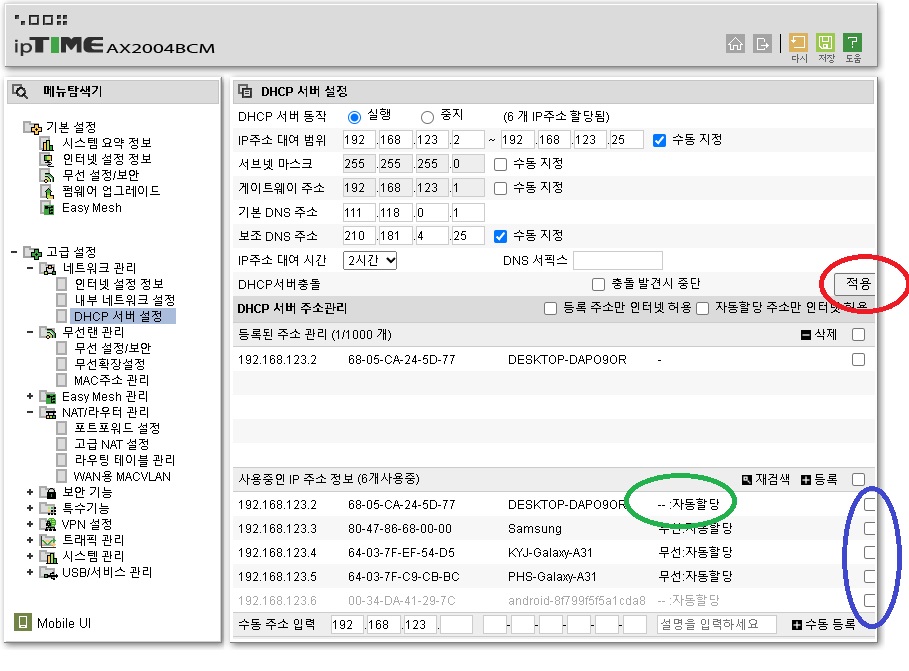909x671 pixels.
Task: Open WAN용 MACVLAN page
Action: tap(122, 477)
